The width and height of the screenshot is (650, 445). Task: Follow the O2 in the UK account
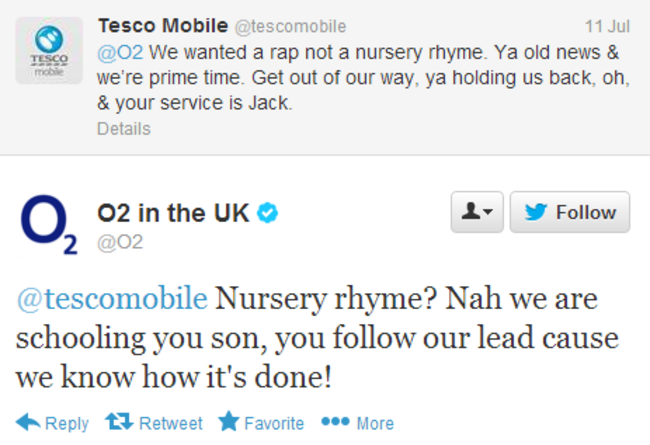570,212
